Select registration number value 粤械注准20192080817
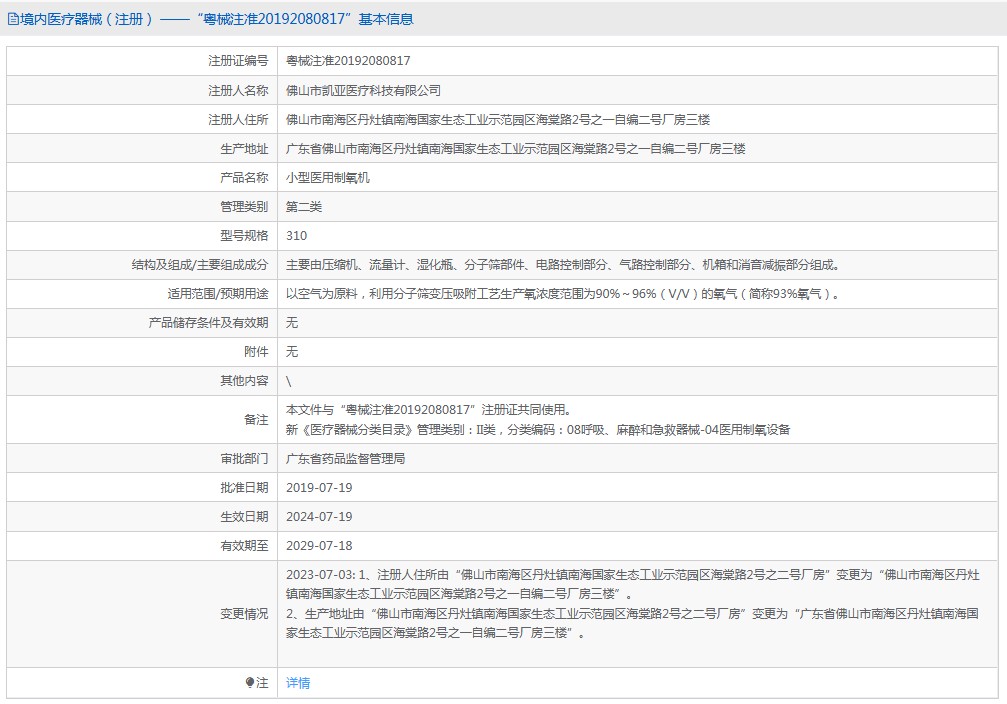Viewport: 1007px width, 704px height. tap(348, 61)
